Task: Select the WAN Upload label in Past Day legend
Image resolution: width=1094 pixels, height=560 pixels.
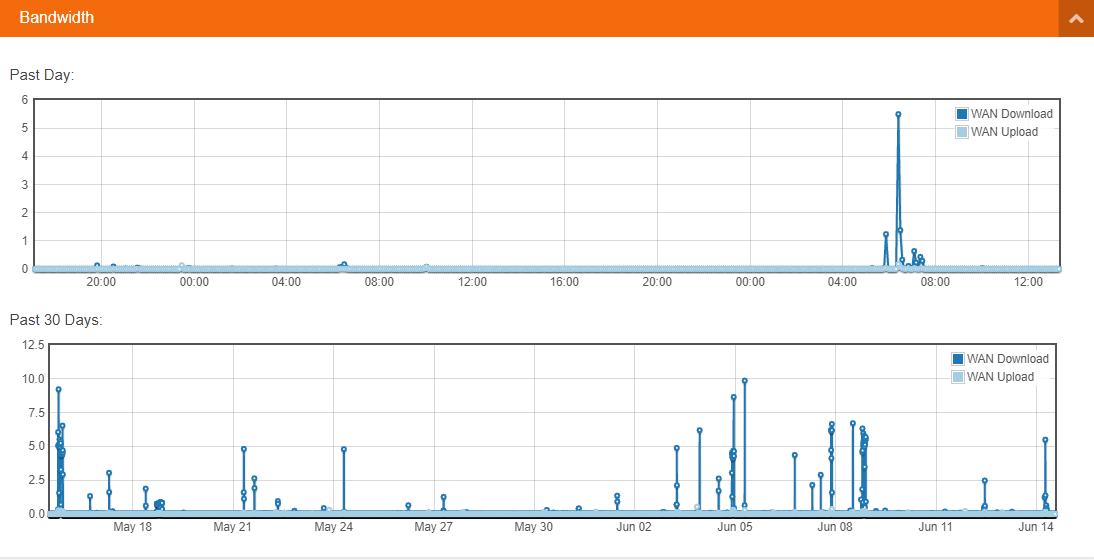Action: pyautogui.click(x=1005, y=132)
